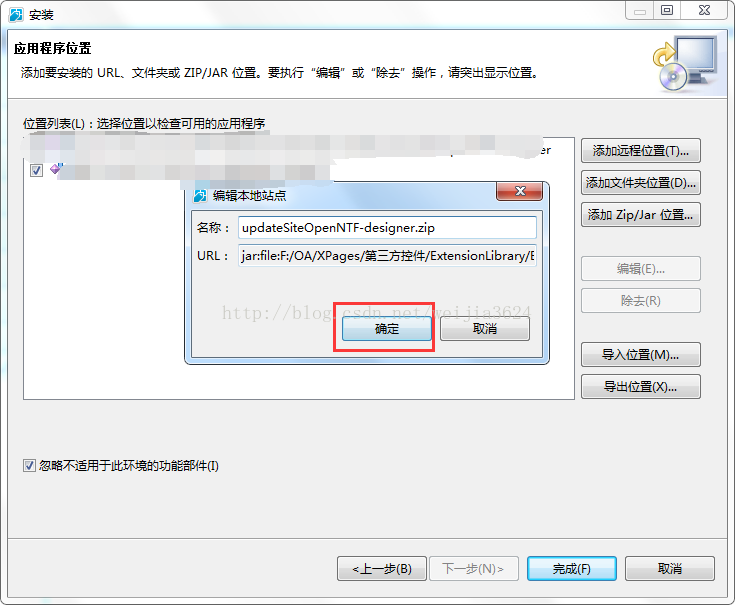The height and width of the screenshot is (605, 735).
Task: Confirm with the 确定 button
Action: click(x=386, y=329)
